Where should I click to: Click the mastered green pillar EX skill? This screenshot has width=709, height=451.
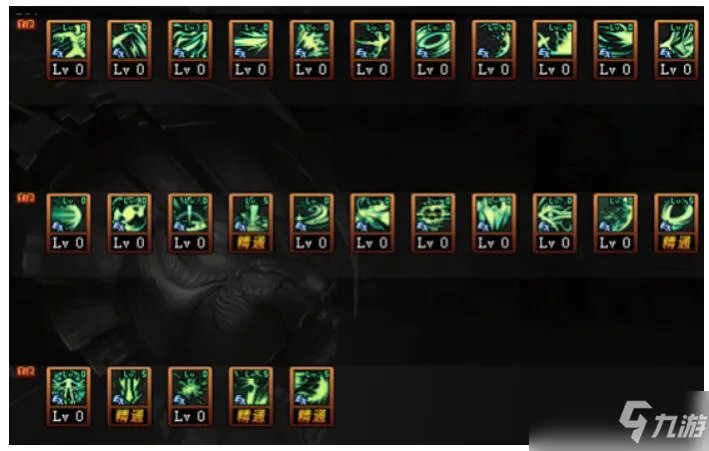pyautogui.click(x=251, y=223)
